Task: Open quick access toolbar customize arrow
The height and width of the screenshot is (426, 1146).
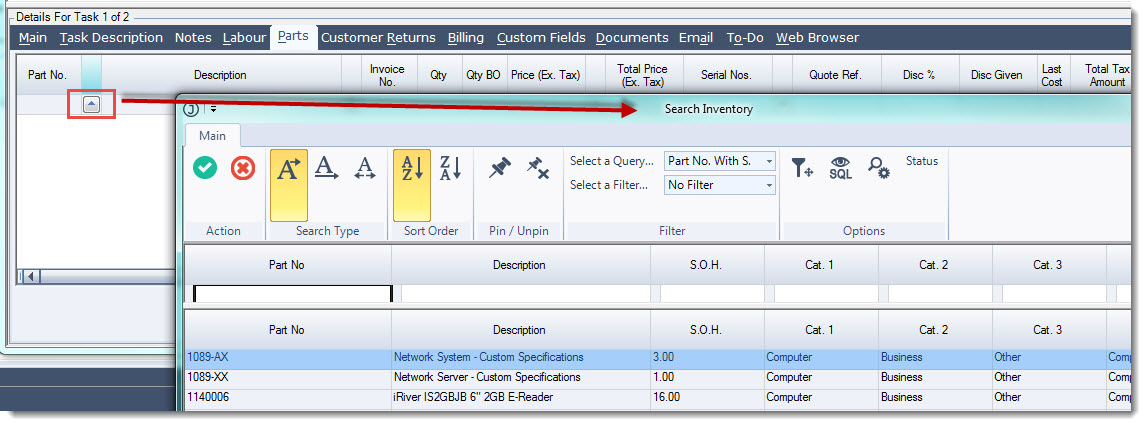Action: point(213,110)
